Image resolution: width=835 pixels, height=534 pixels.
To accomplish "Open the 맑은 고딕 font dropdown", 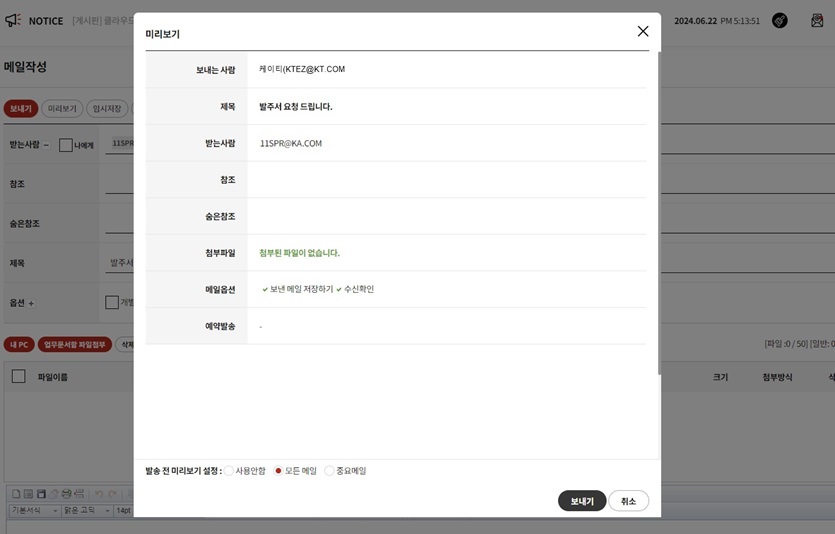I will coord(87,511).
